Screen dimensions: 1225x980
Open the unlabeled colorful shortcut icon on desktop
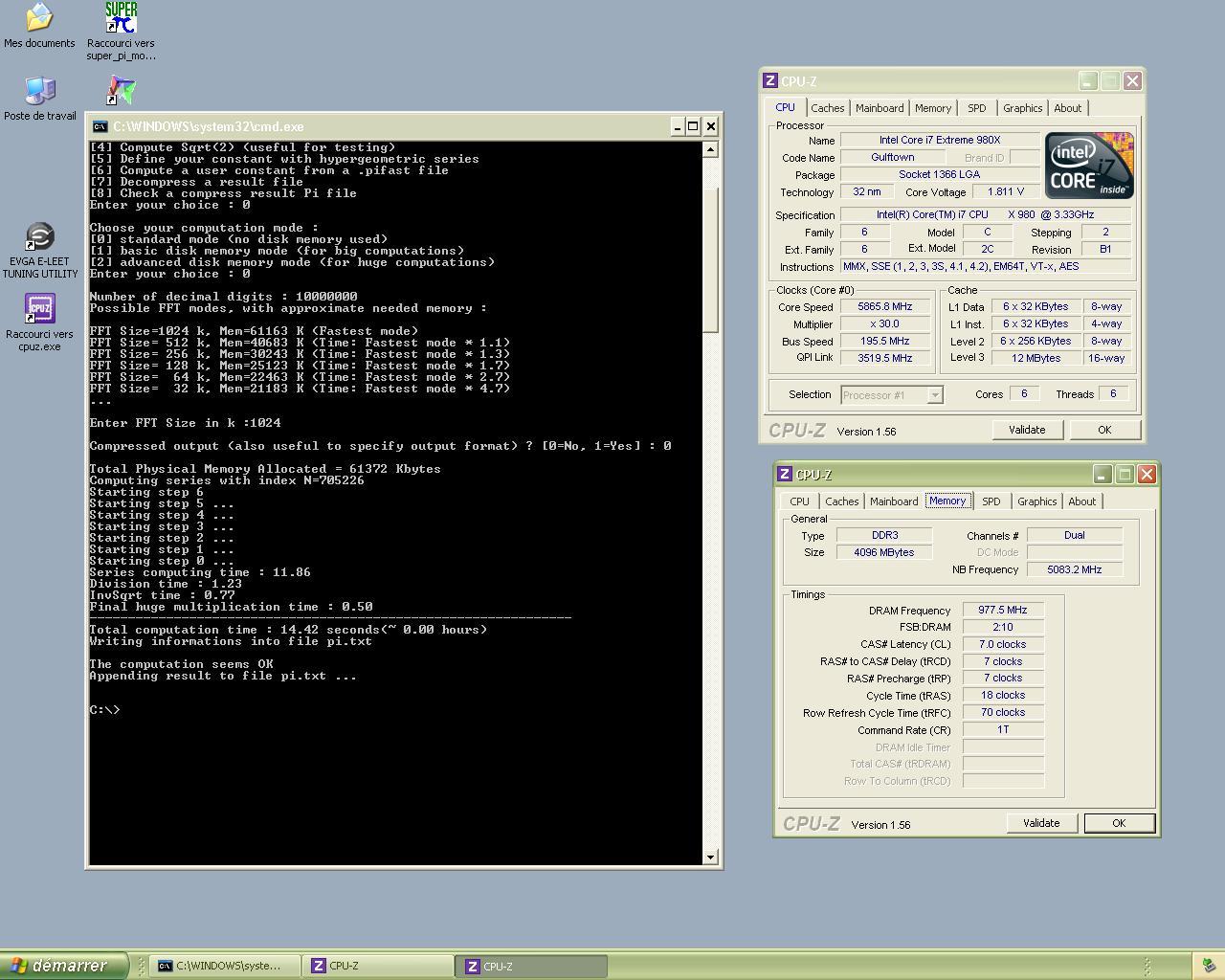[121, 91]
